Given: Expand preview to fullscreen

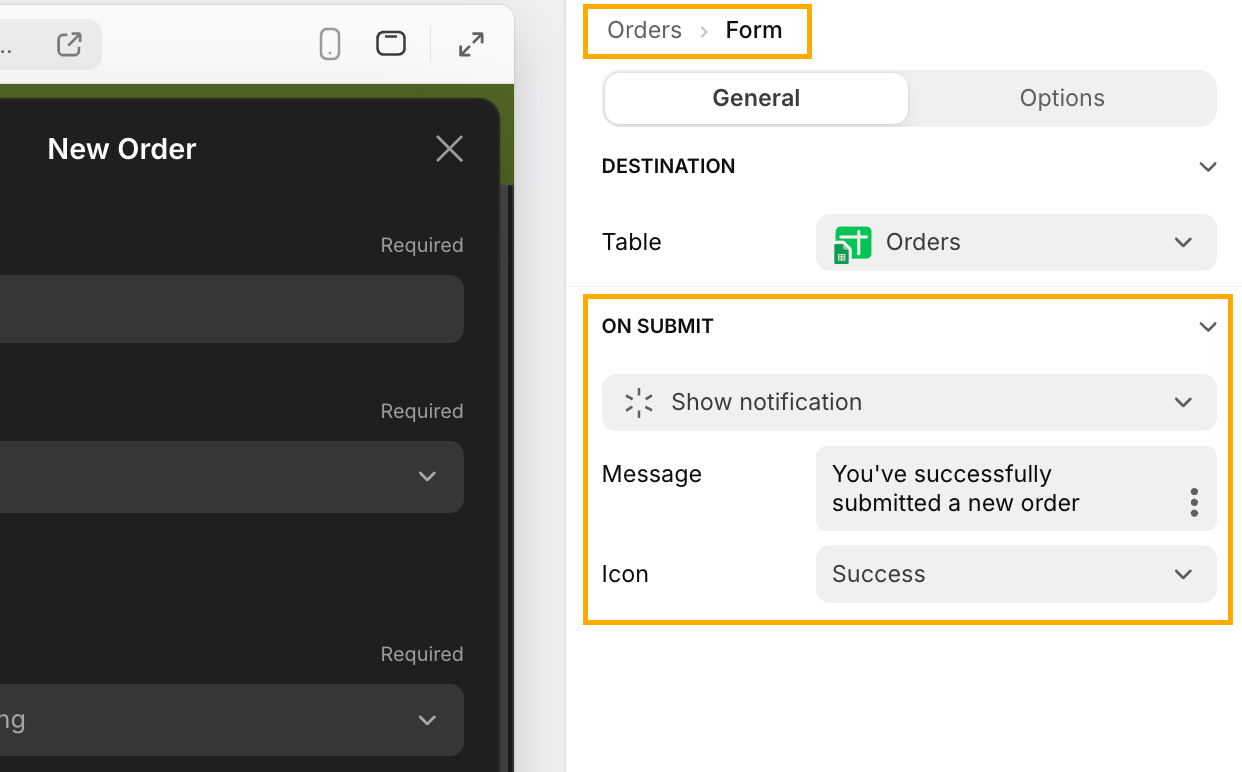Looking at the screenshot, I should pyautogui.click(x=471, y=44).
